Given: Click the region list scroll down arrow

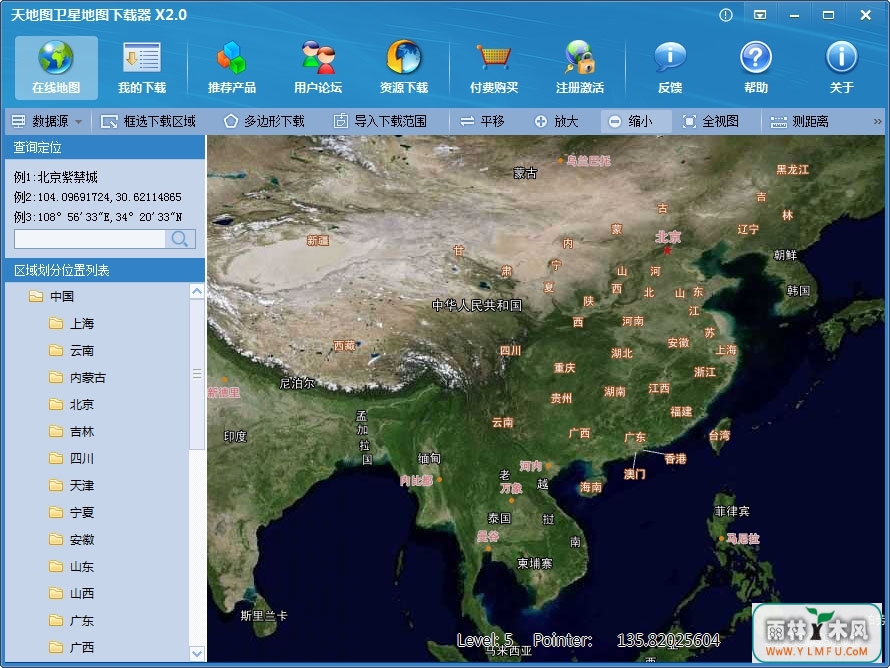Looking at the screenshot, I should point(197,654).
